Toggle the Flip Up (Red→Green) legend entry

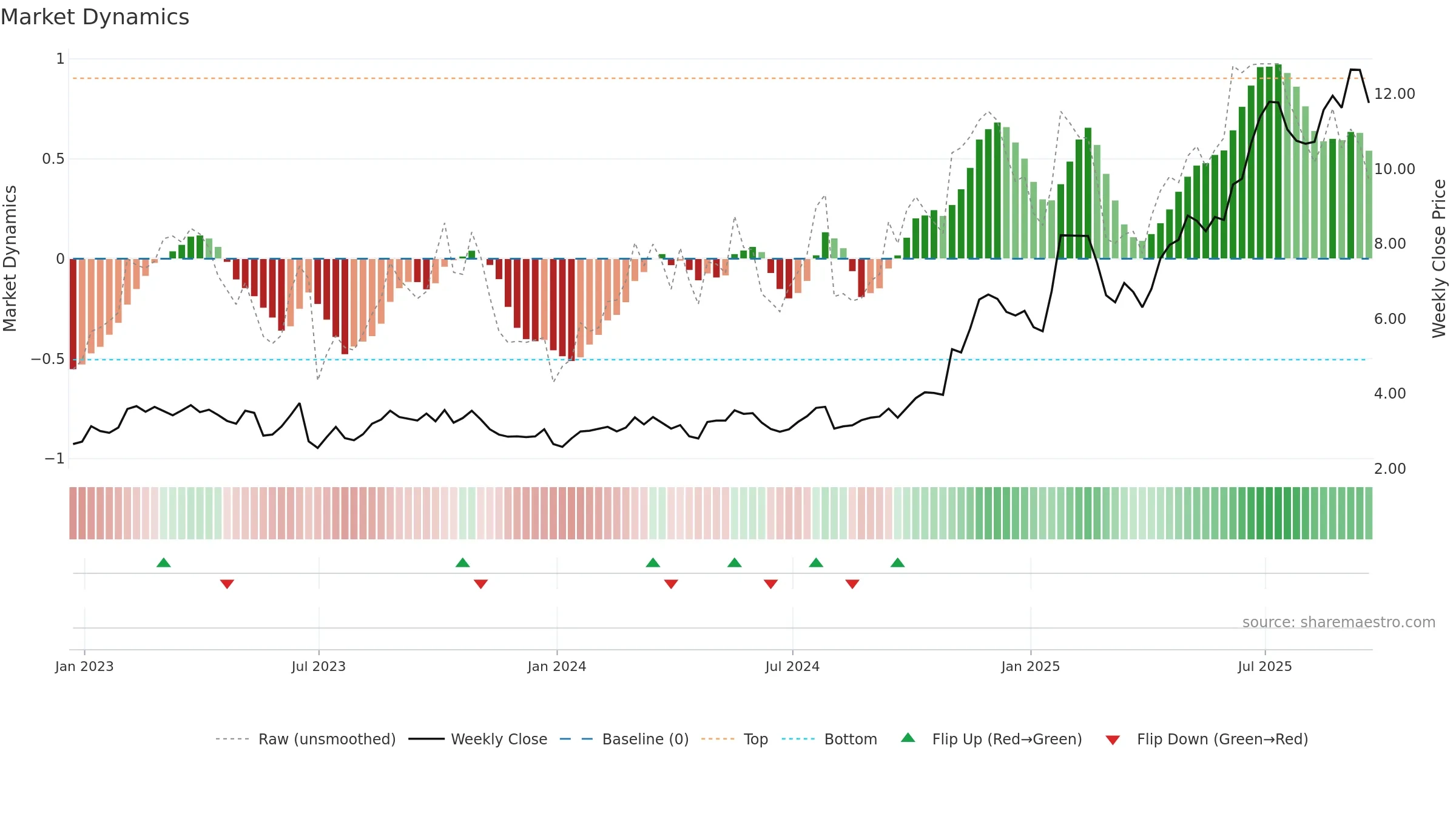(991, 739)
